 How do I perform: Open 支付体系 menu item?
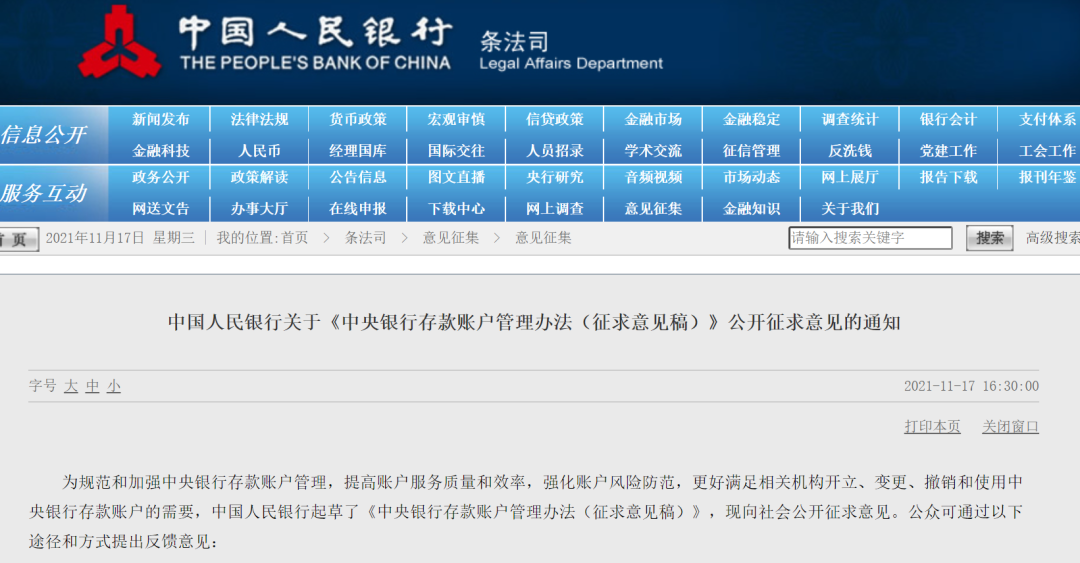(x=1047, y=119)
